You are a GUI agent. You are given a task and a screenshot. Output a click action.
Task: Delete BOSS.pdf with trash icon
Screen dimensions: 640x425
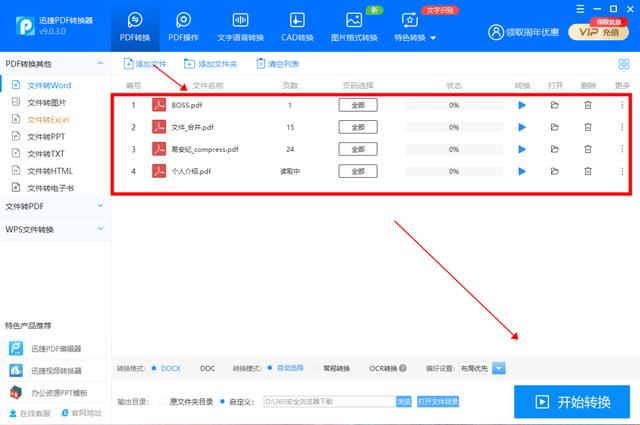click(588, 105)
